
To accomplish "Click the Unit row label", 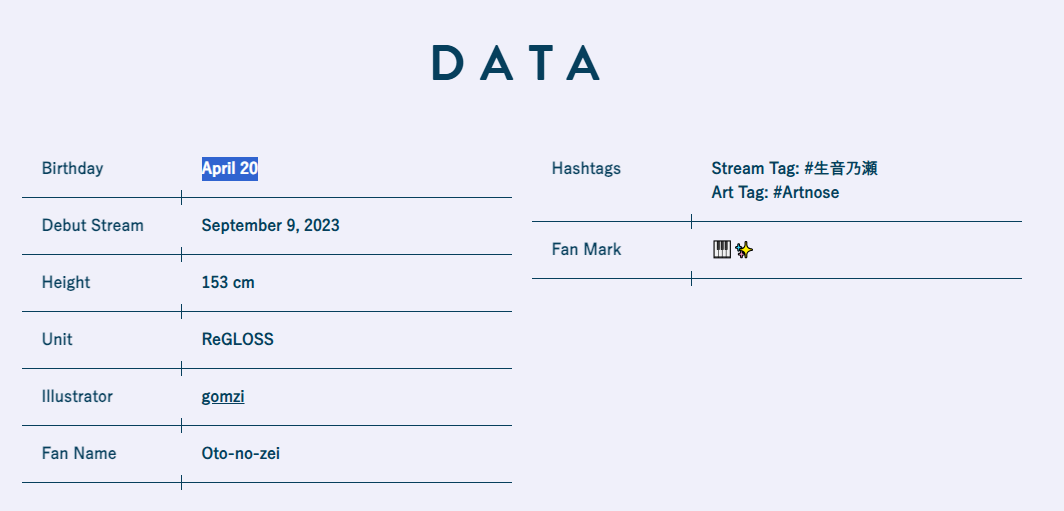I will tap(57, 340).
